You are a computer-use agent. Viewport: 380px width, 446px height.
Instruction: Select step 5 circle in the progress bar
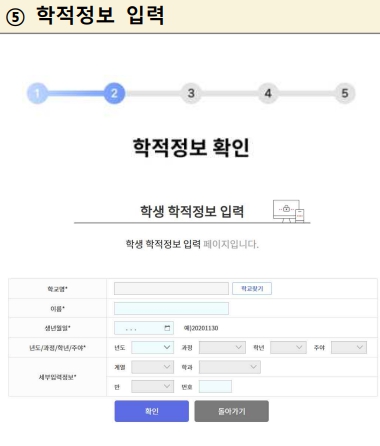tap(345, 93)
